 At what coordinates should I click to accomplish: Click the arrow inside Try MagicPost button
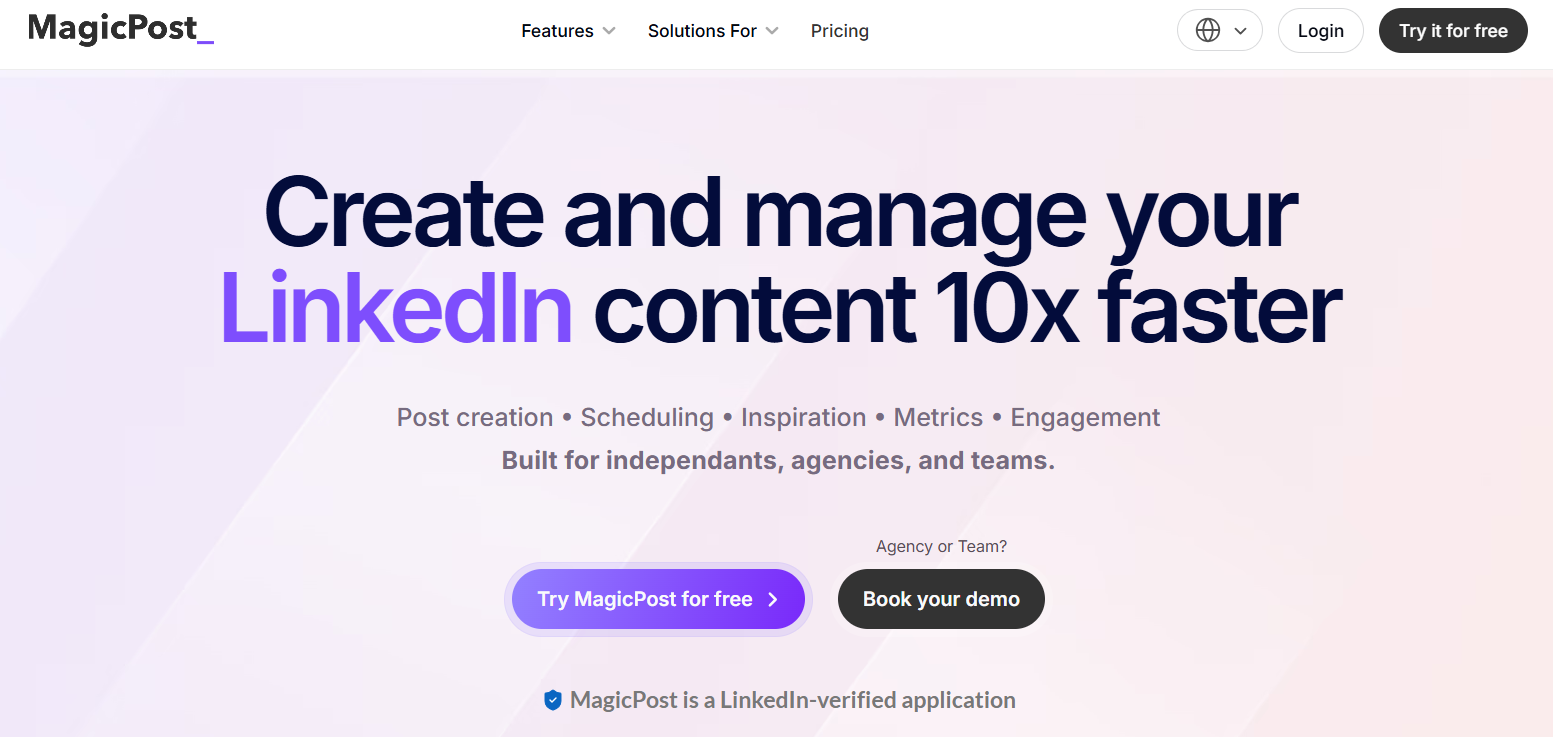pos(772,600)
